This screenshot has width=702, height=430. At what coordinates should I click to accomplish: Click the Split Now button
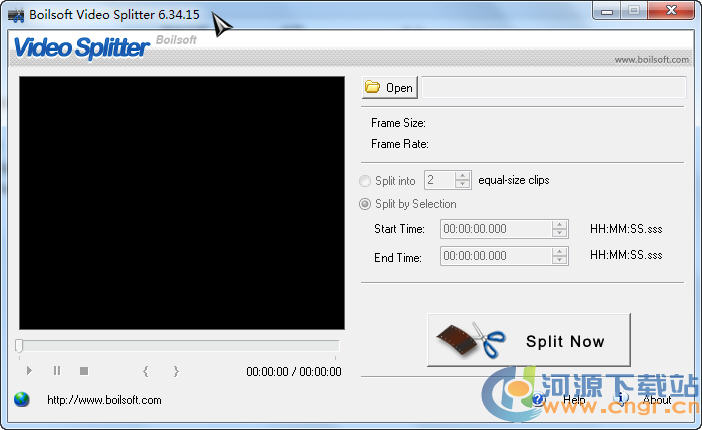point(528,341)
